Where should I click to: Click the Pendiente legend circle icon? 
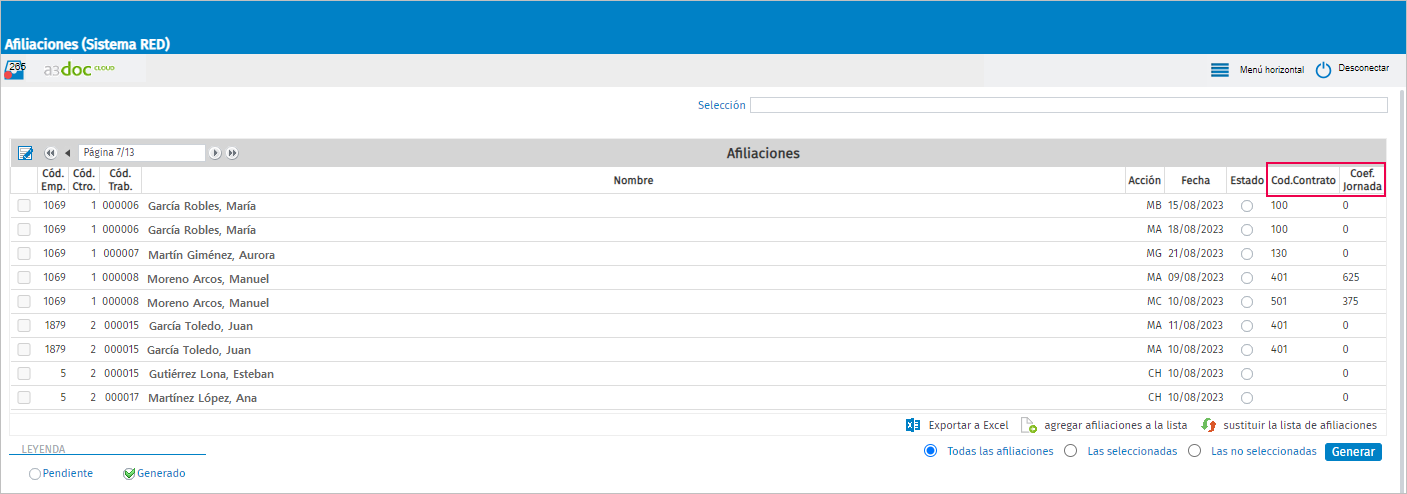point(35,474)
